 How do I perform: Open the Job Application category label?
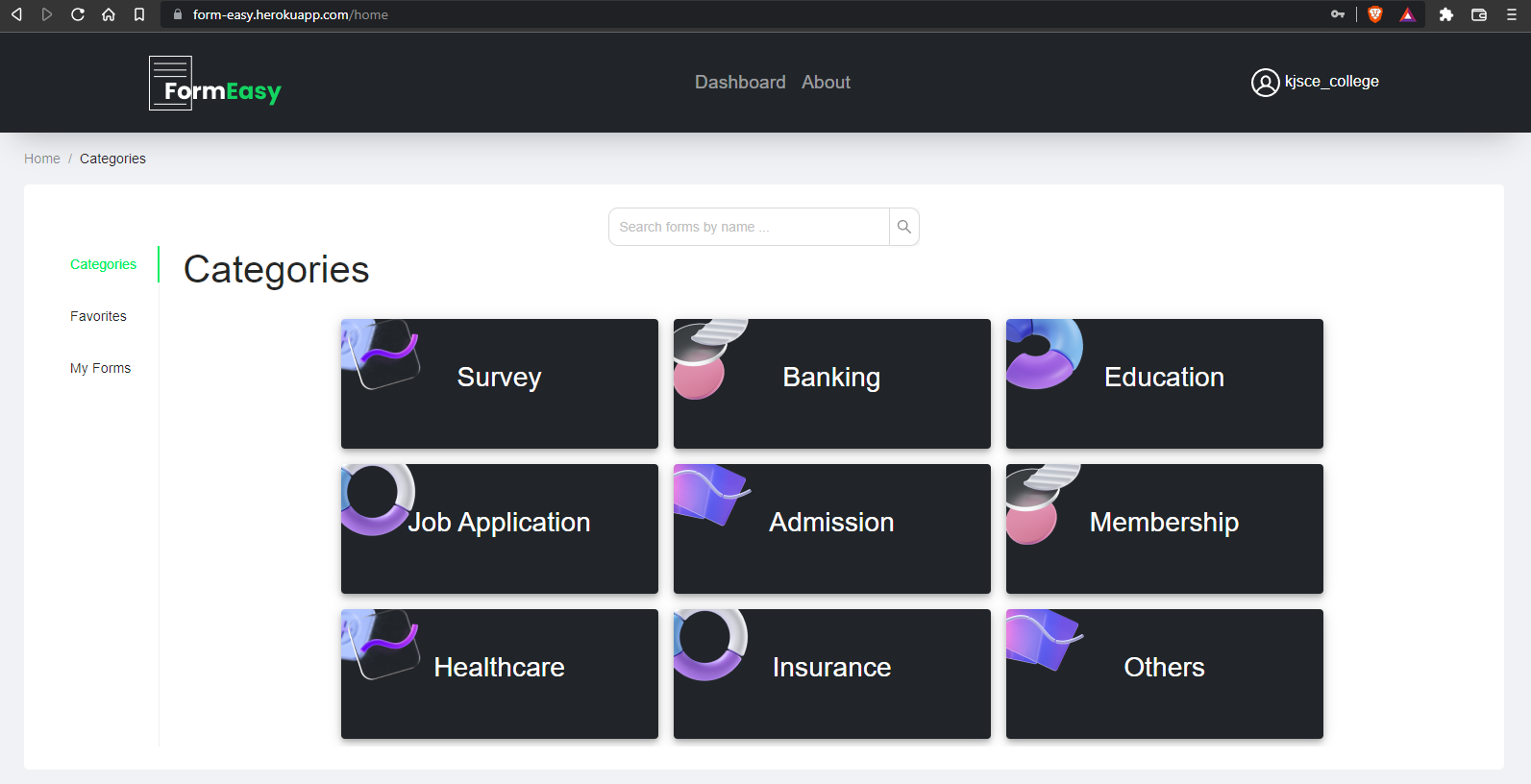[499, 523]
